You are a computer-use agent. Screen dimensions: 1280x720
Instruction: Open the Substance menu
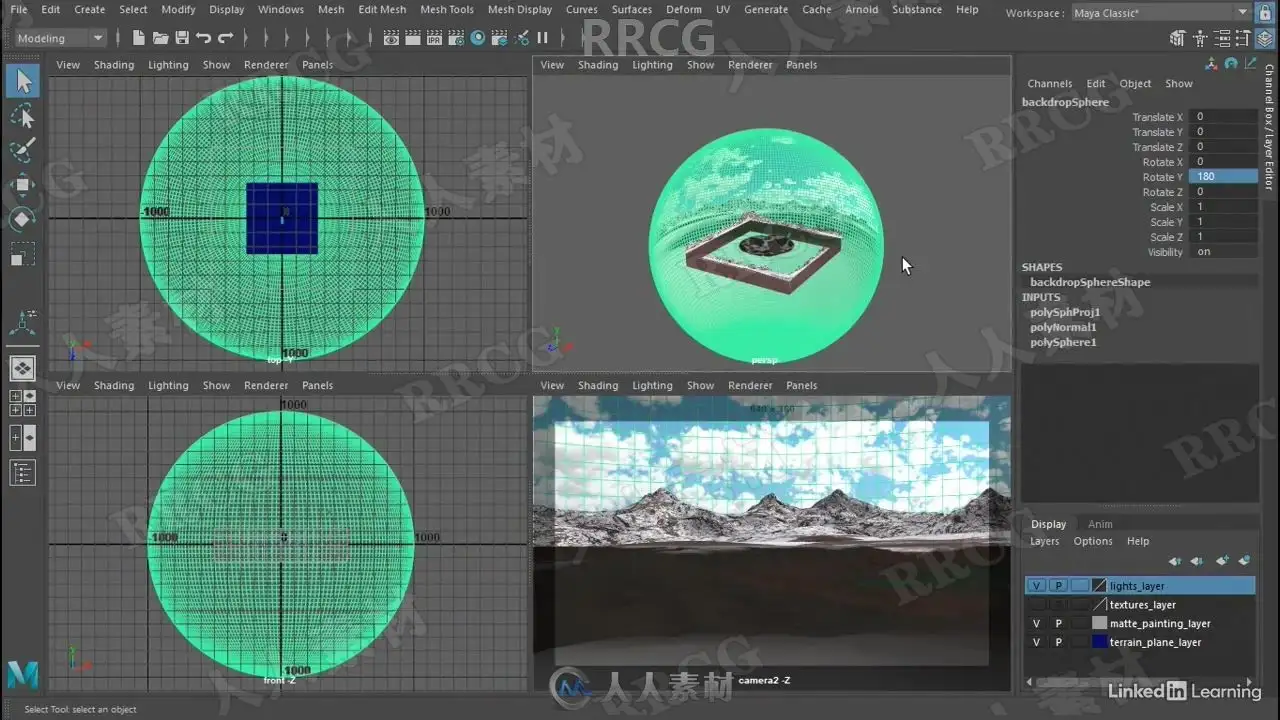[917, 10]
